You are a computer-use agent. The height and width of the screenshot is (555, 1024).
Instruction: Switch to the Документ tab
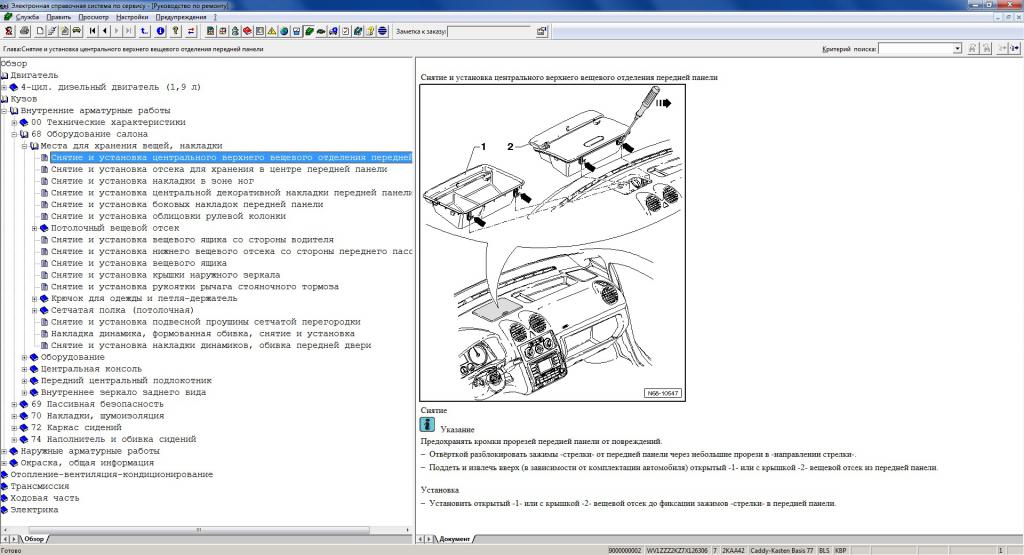click(x=455, y=539)
